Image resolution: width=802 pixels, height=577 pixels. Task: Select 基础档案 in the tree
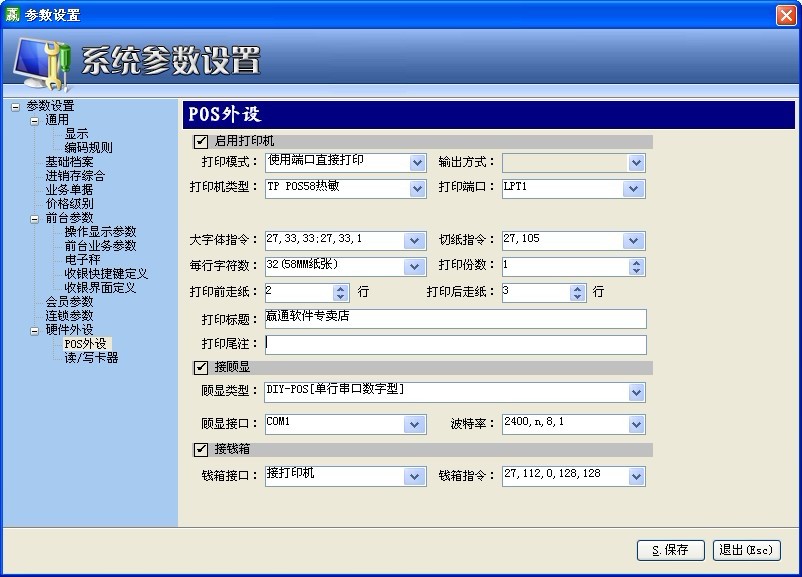tap(69, 162)
